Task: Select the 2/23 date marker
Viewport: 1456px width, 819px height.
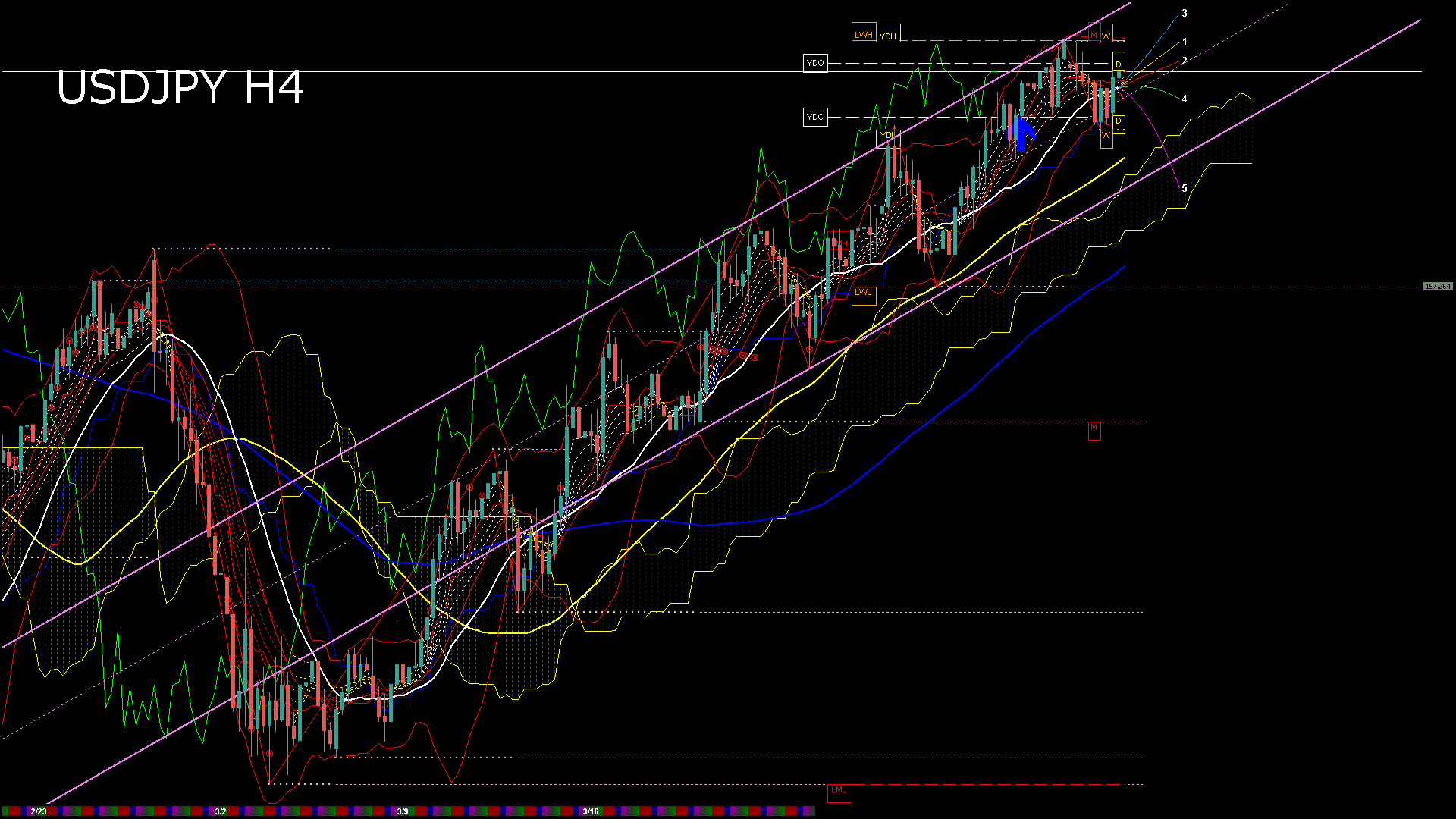Action: point(39,811)
